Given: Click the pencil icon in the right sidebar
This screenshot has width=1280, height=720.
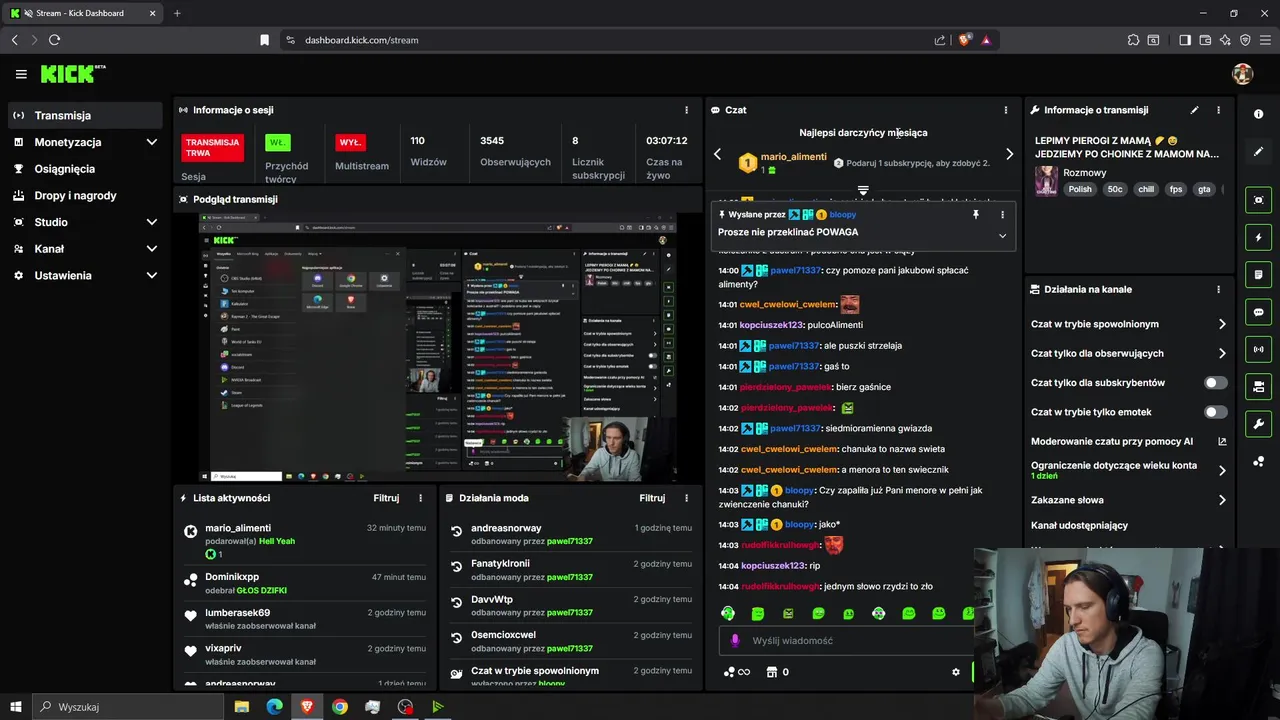Looking at the screenshot, I should click(x=1259, y=152).
